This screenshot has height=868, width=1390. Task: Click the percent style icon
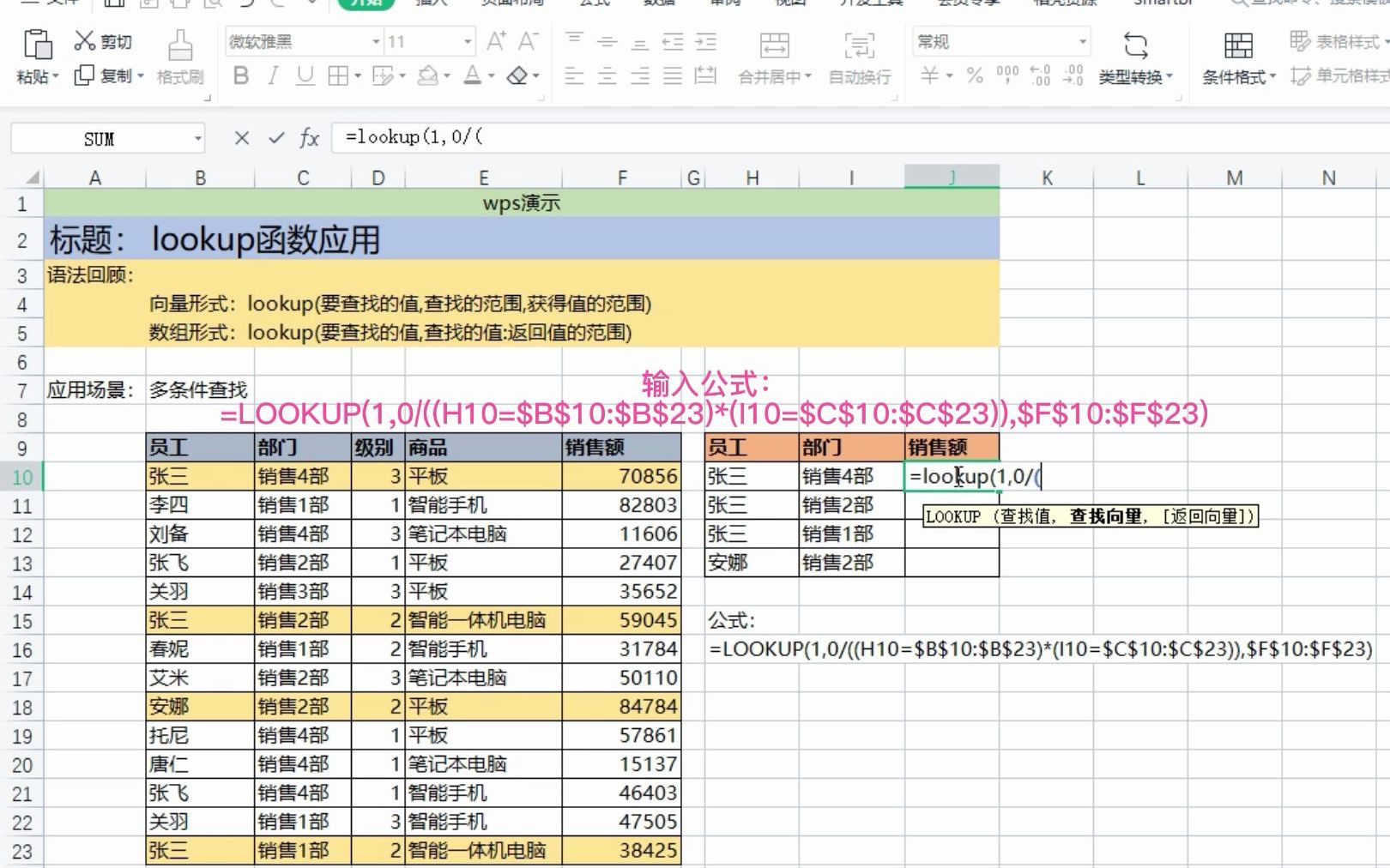click(x=974, y=75)
